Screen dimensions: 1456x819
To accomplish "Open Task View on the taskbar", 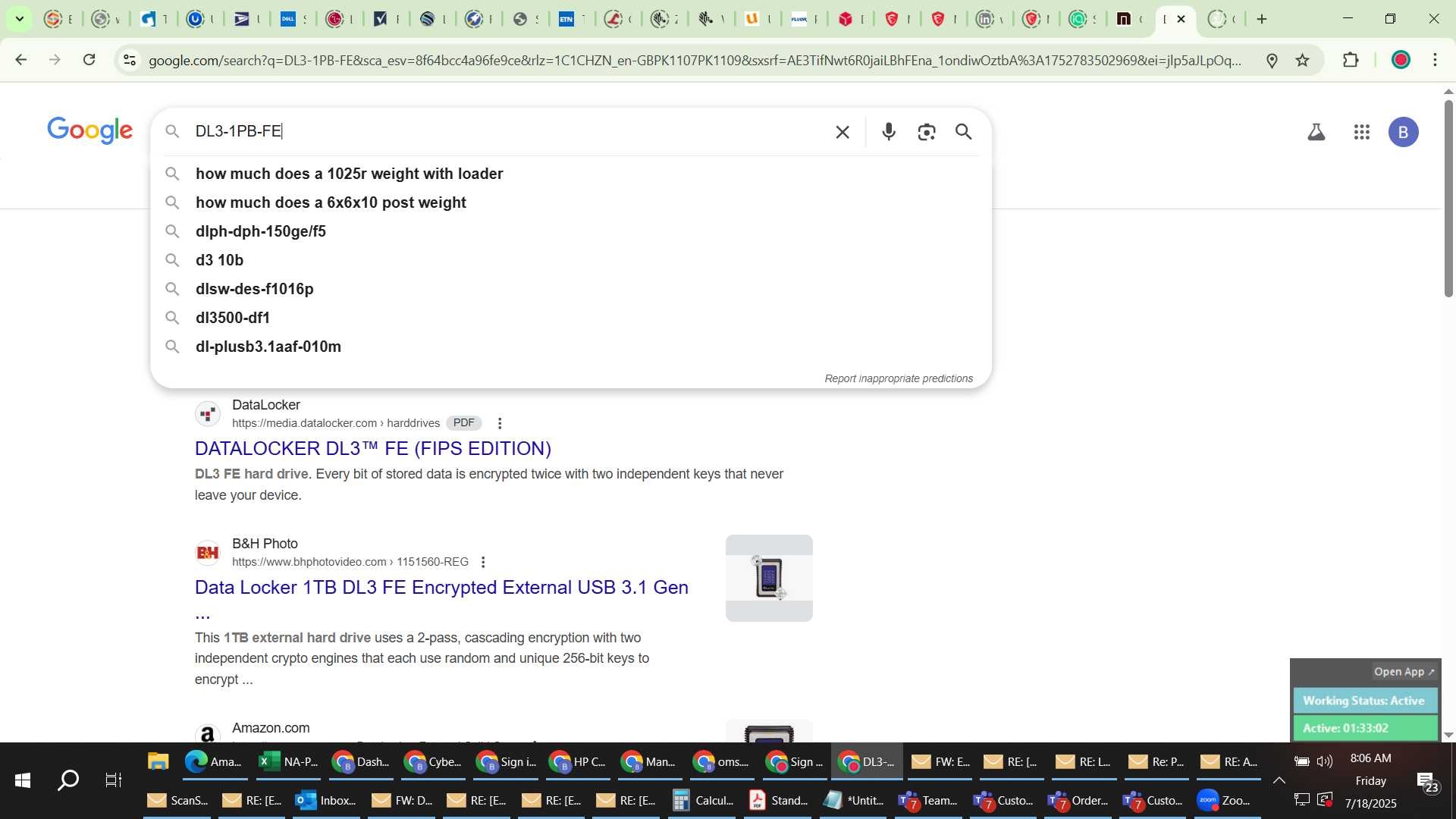I will (114, 780).
